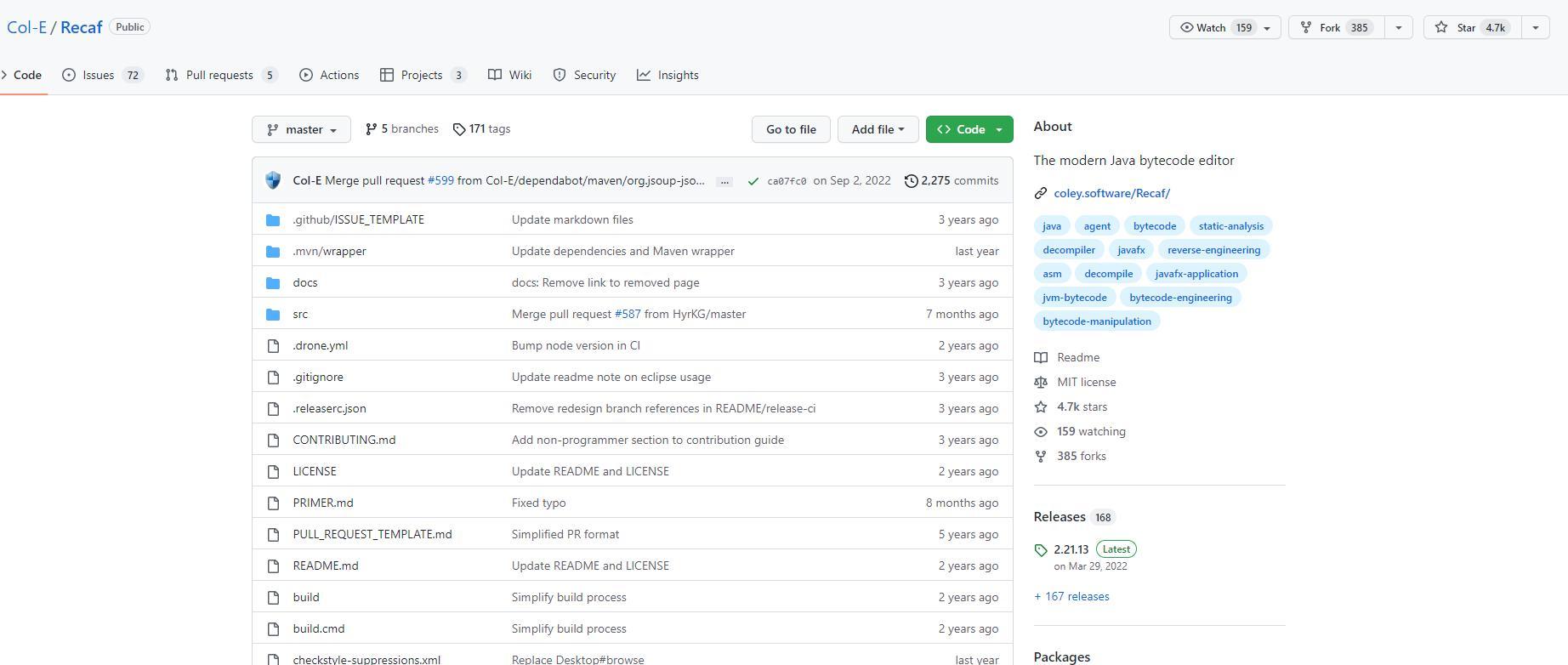1568x665 pixels.
Task: Open the Actions tab
Action: [329, 75]
